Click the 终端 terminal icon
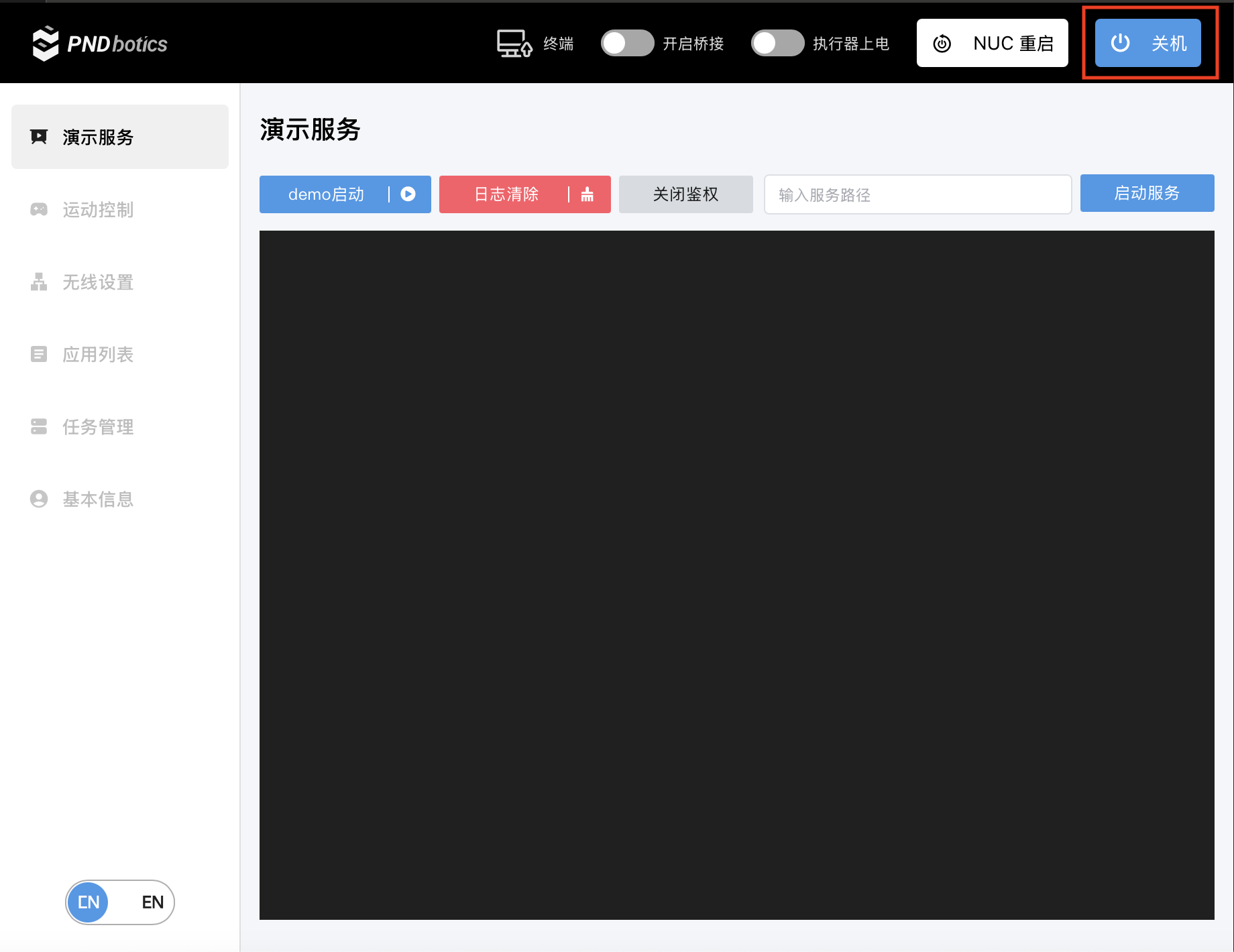Screen dimensions: 1234x952 point(514,42)
